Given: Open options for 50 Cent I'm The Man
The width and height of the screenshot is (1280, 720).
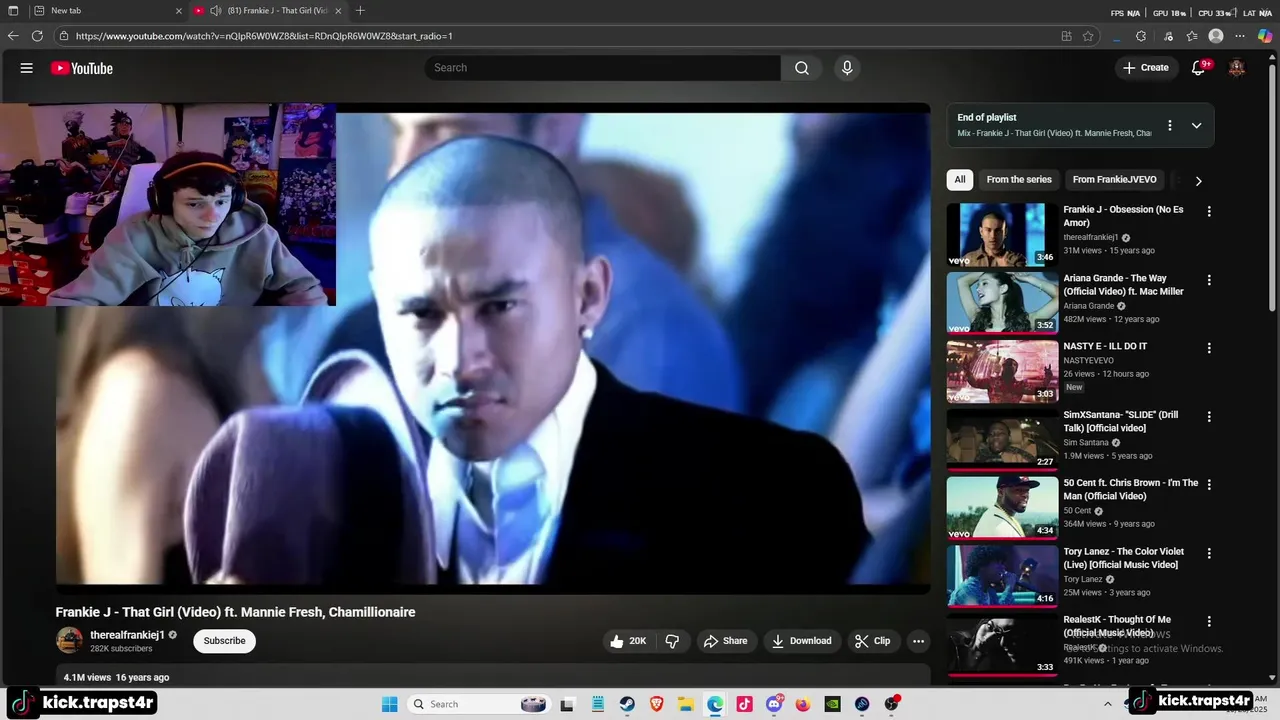Looking at the screenshot, I should tap(1209, 484).
